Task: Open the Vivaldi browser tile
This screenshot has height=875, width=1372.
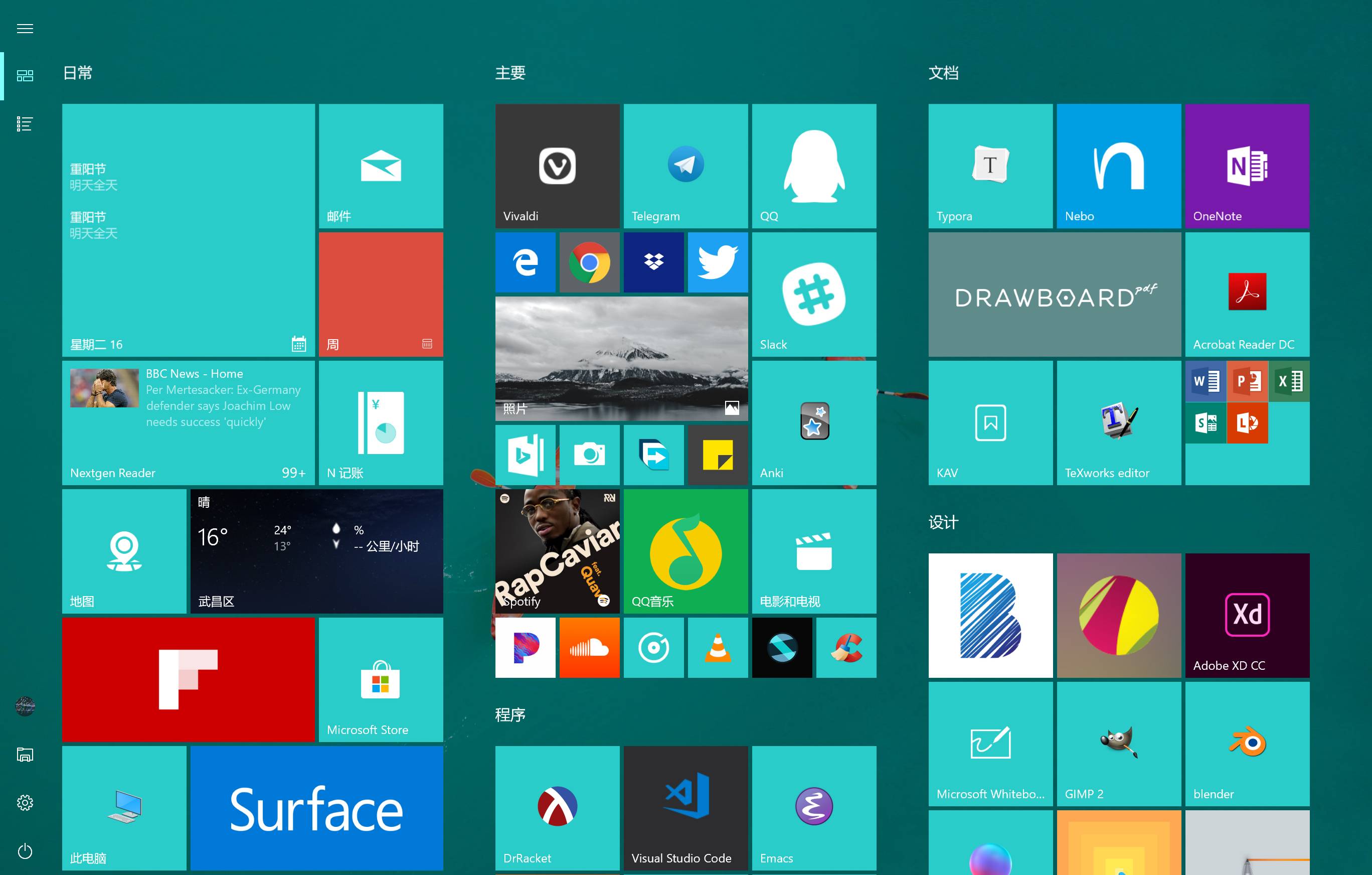Action: point(557,165)
